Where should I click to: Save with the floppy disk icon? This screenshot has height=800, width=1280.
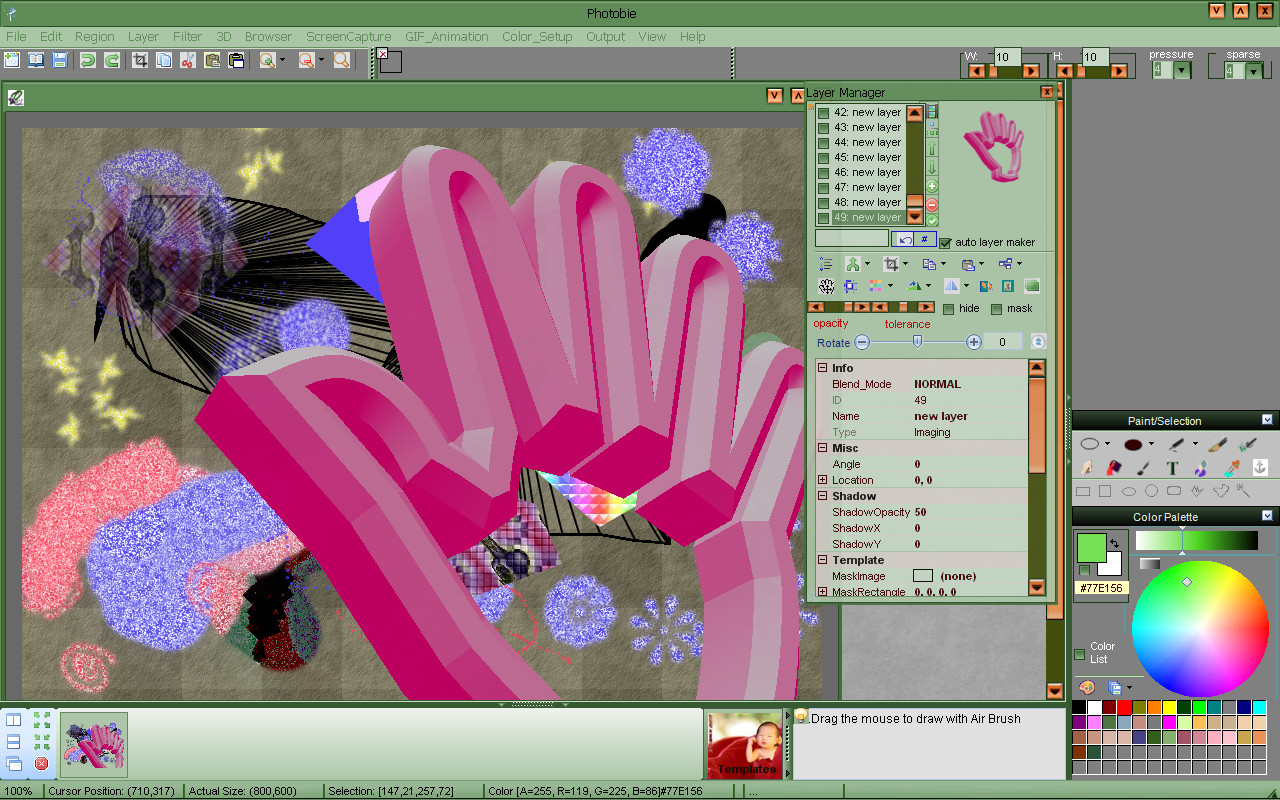(x=60, y=60)
